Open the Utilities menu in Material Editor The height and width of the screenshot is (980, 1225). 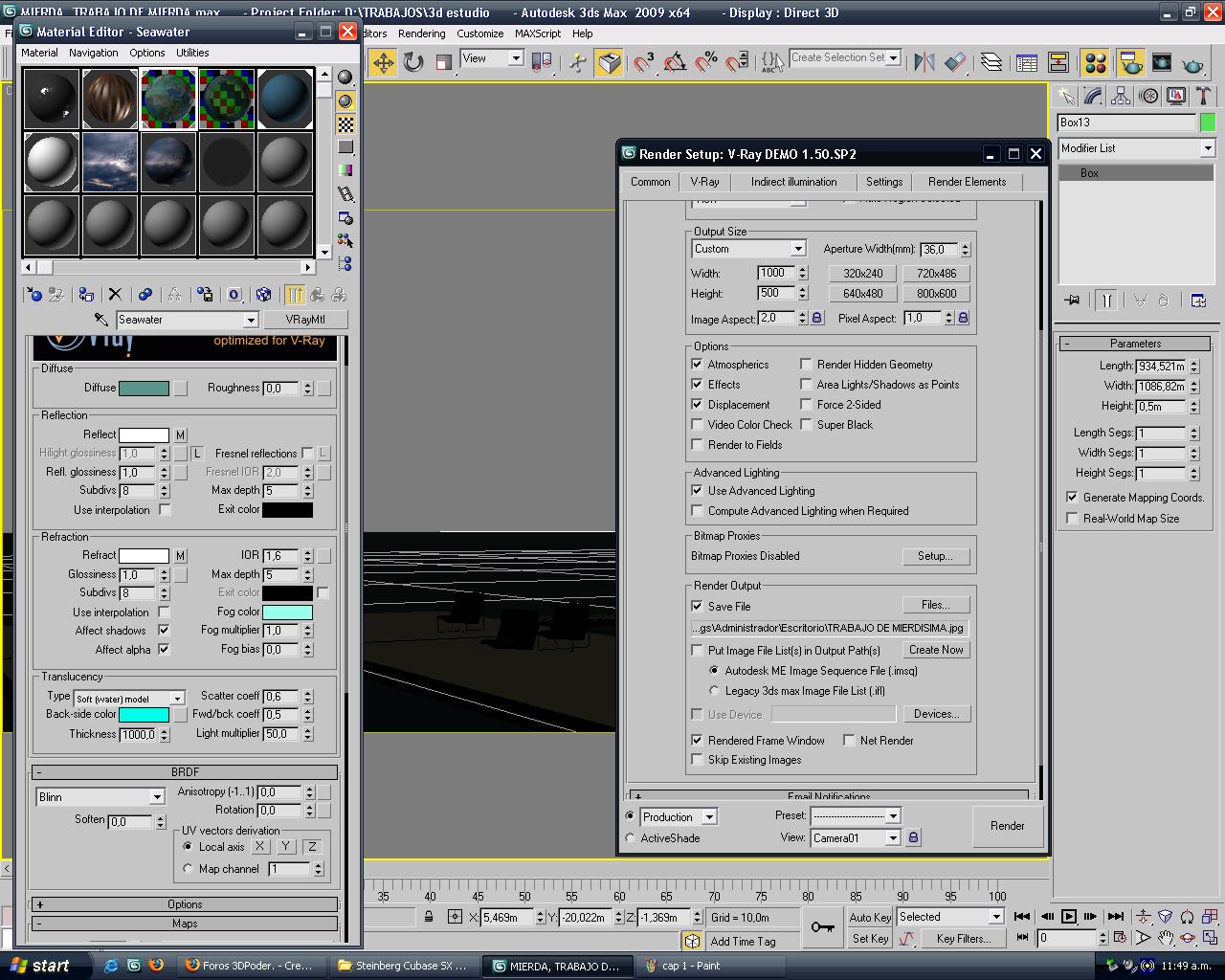pyautogui.click(x=191, y=53)
